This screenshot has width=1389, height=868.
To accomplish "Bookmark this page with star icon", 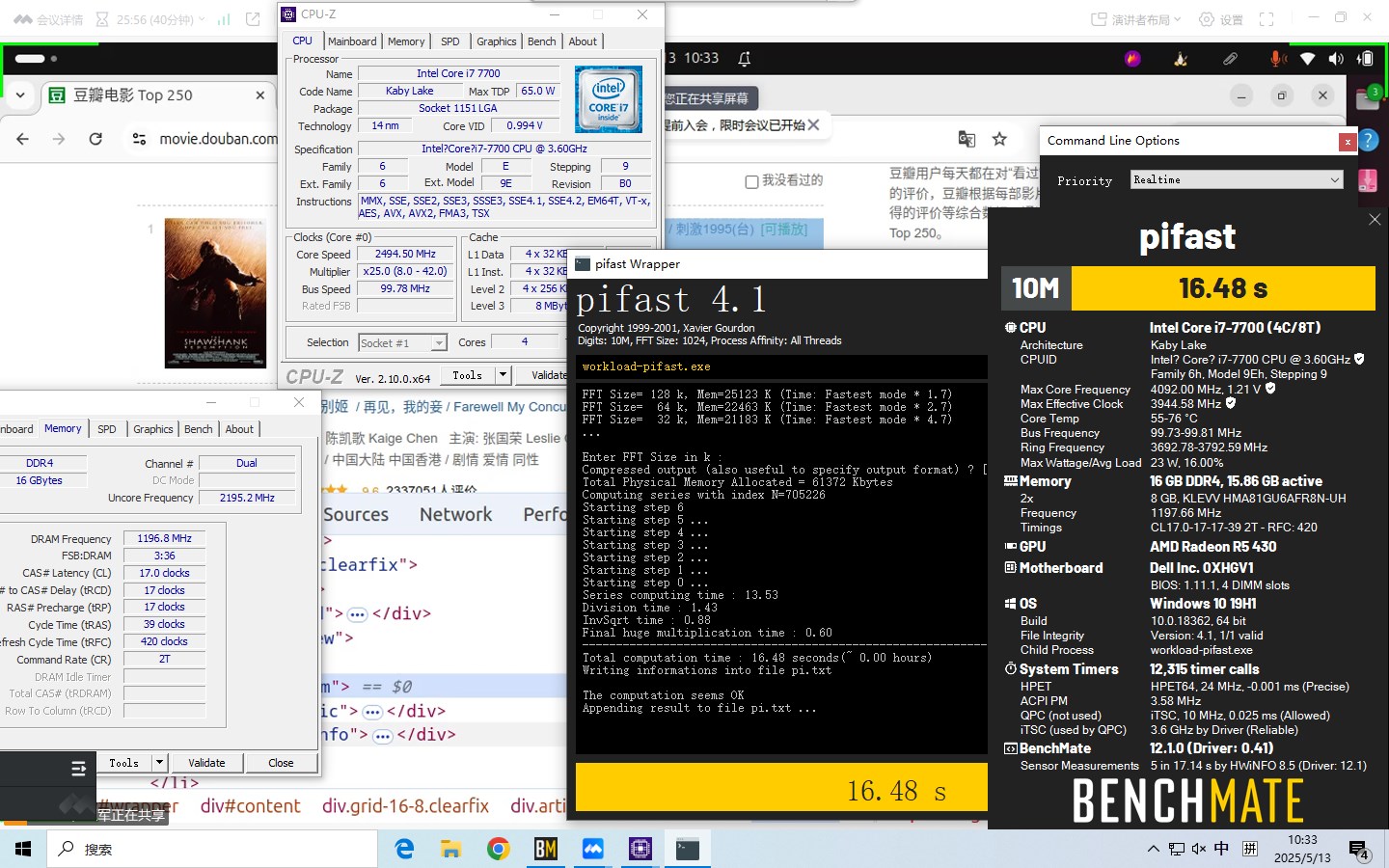I will click(999, 139).
